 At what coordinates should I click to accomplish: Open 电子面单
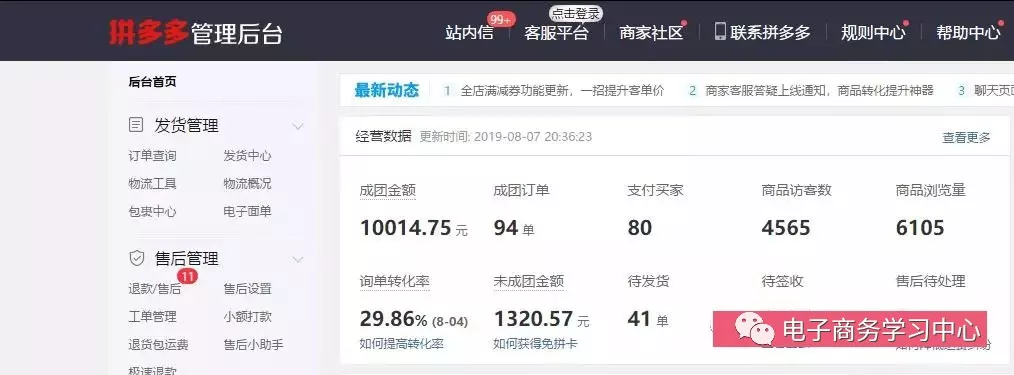247,211
